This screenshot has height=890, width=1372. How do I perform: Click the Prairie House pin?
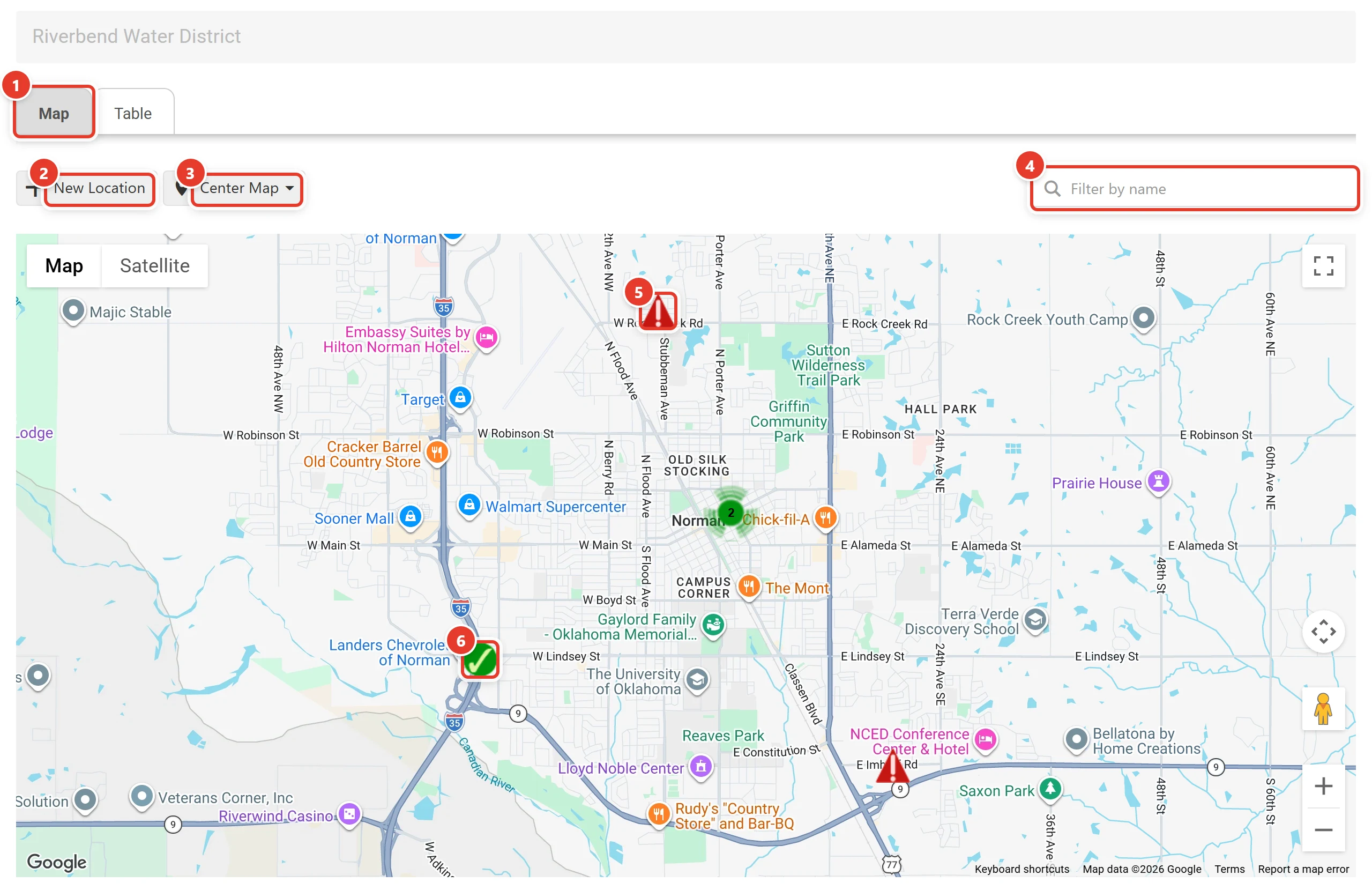click(x=1158, y=481)
